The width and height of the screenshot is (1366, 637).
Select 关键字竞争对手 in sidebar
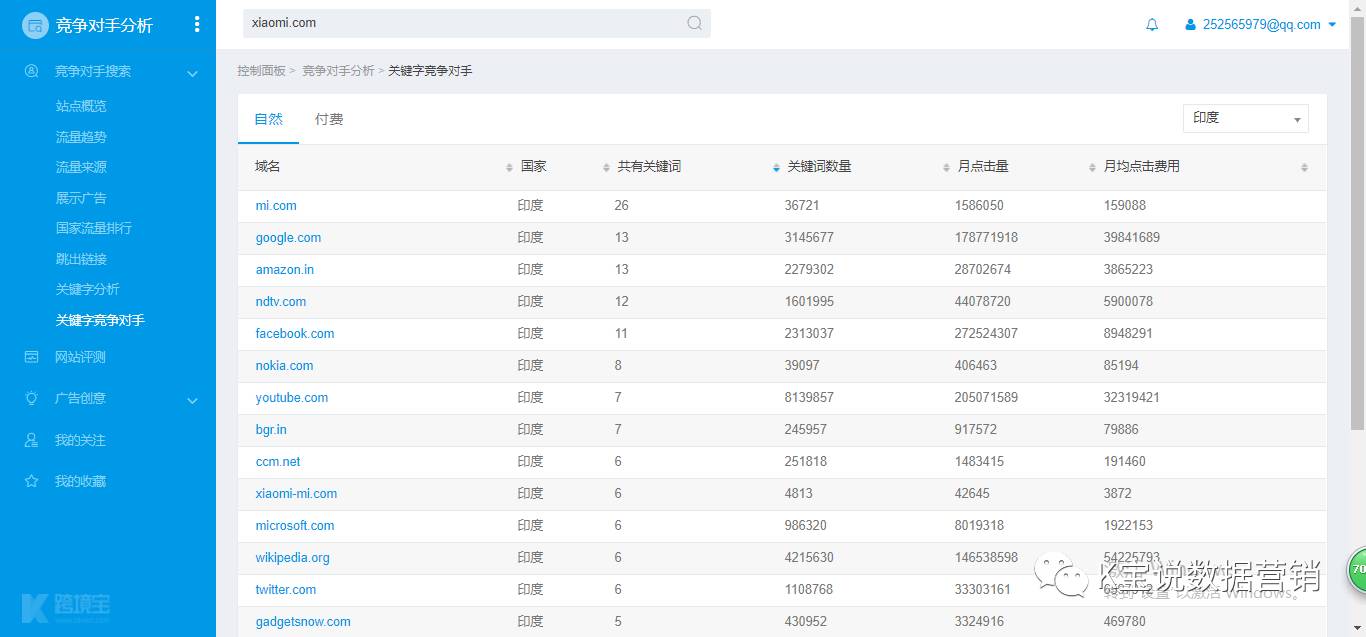tap(100, 320)
